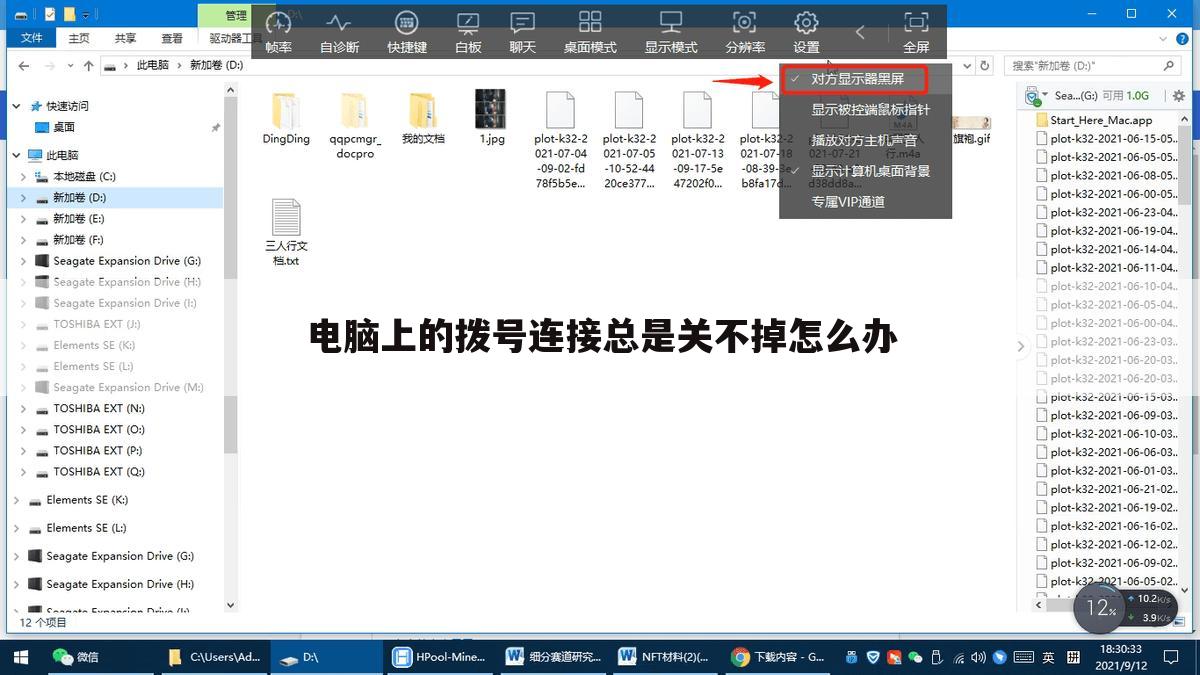This screenshot has height=675, width=1200.
Task: Open the 显示模式 display mode options
Action: pyautogui.click(x=670, y=30)
